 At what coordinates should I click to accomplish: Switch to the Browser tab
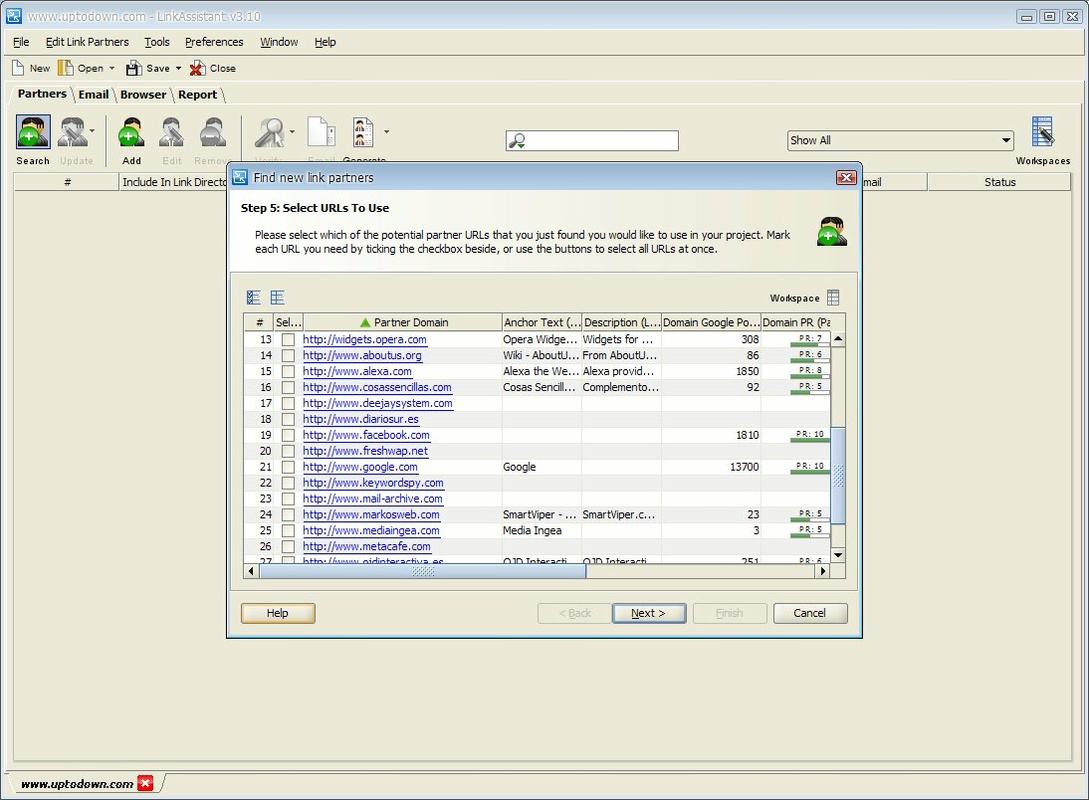143,94
